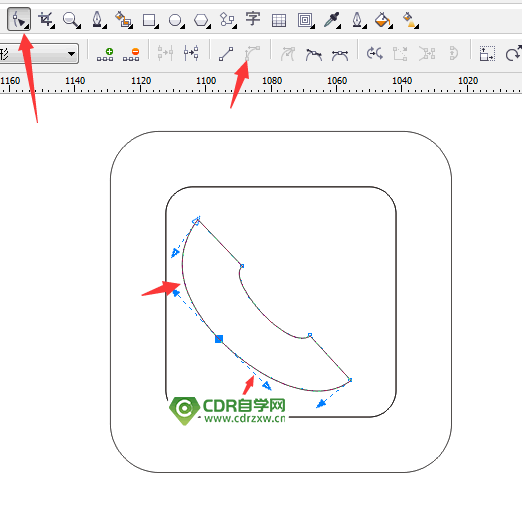Click the ruler label 1040

coord(402,81)
